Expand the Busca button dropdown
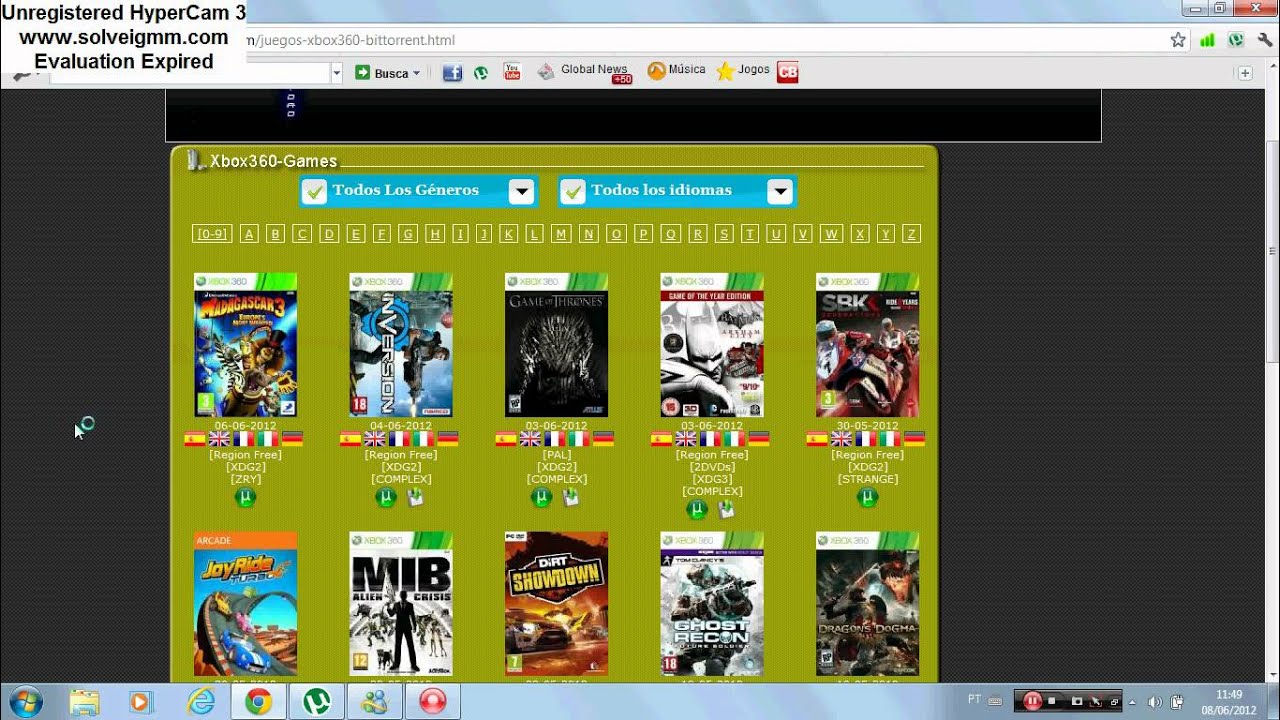The height and width of the screenshot is (720, 1280). (416, 73)
